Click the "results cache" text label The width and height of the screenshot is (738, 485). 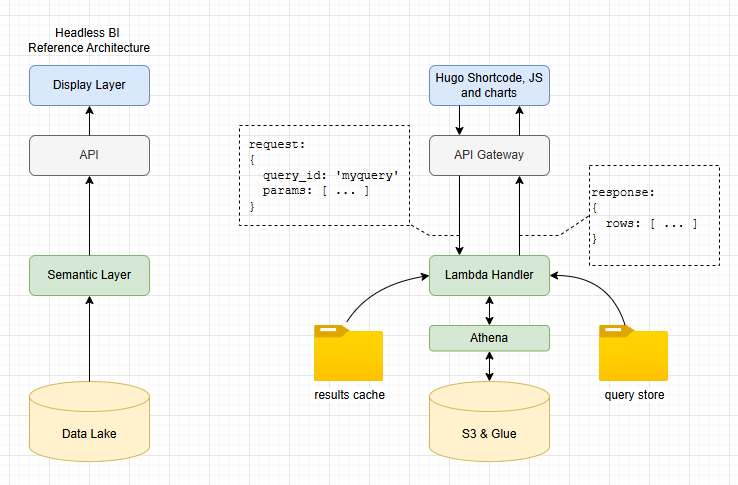348,395
